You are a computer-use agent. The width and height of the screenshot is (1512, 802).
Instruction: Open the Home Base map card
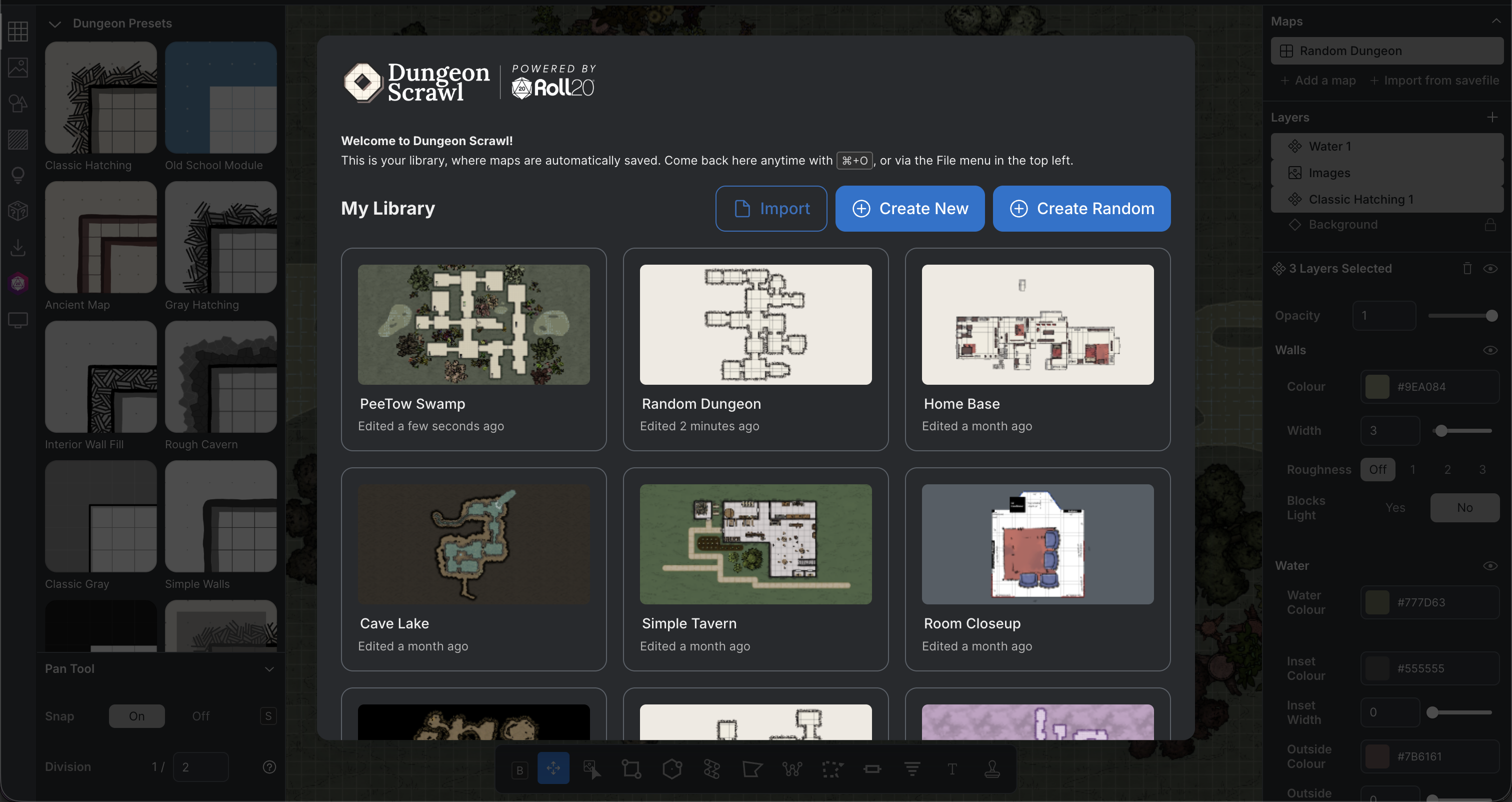click(1037, 349)
